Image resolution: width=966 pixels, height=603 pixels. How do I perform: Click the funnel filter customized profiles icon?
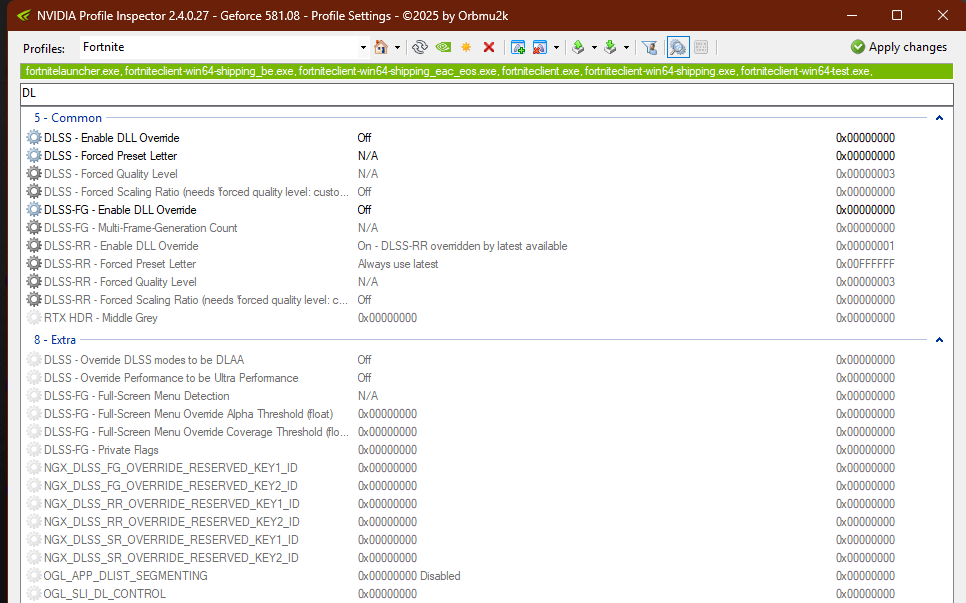pos(649,47)
